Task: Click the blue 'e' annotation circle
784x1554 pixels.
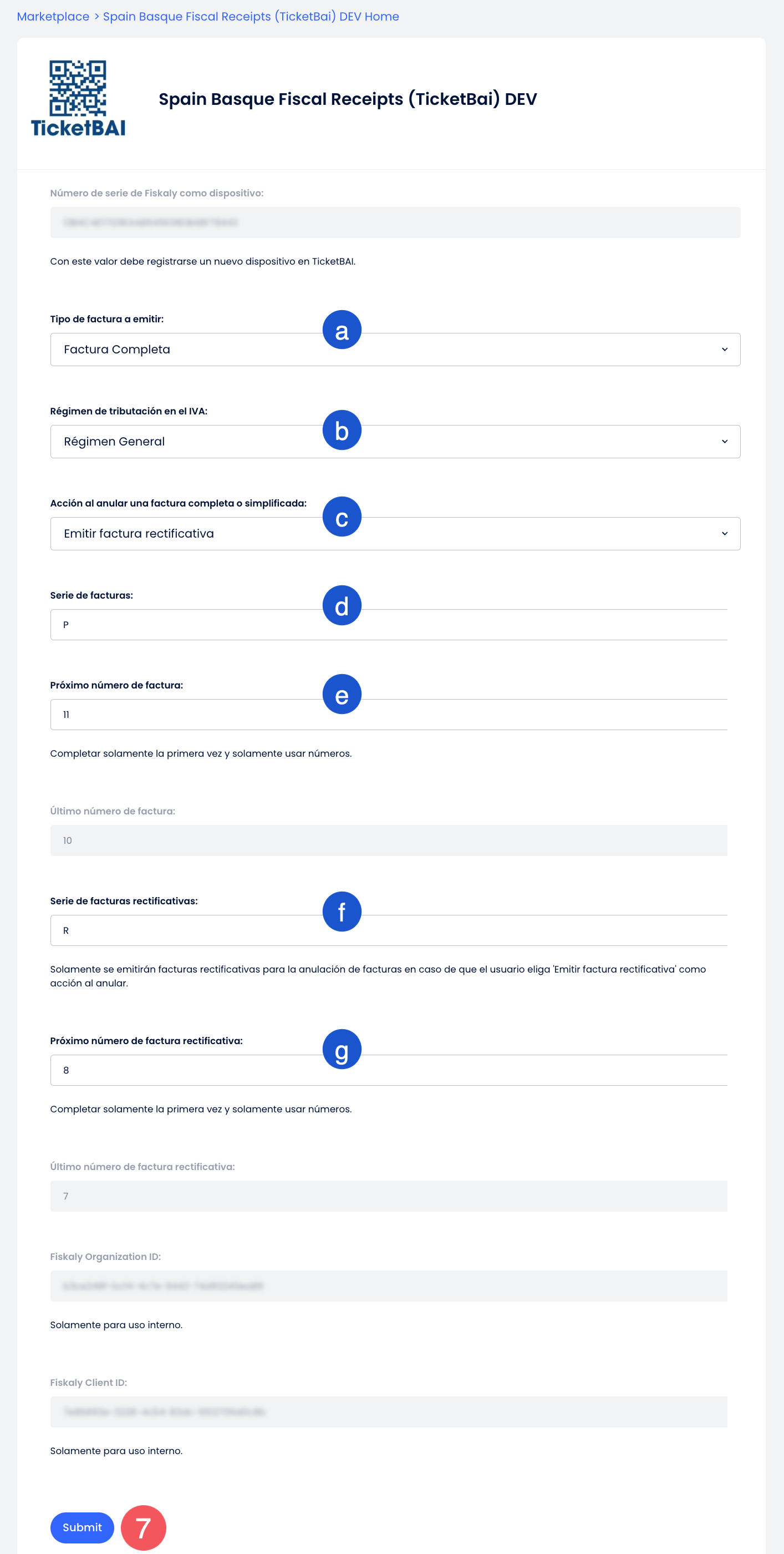Action: point(342,695)
